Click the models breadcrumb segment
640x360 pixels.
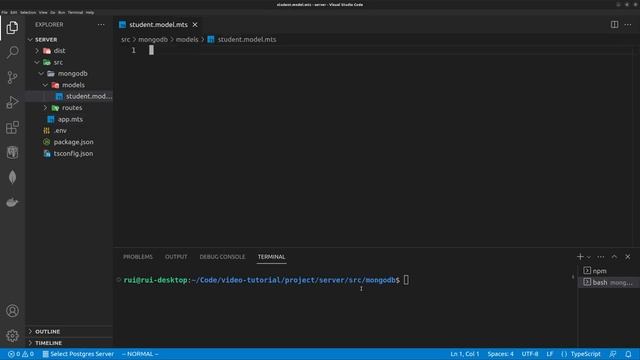pyautogui.click(x=187, y=40)
